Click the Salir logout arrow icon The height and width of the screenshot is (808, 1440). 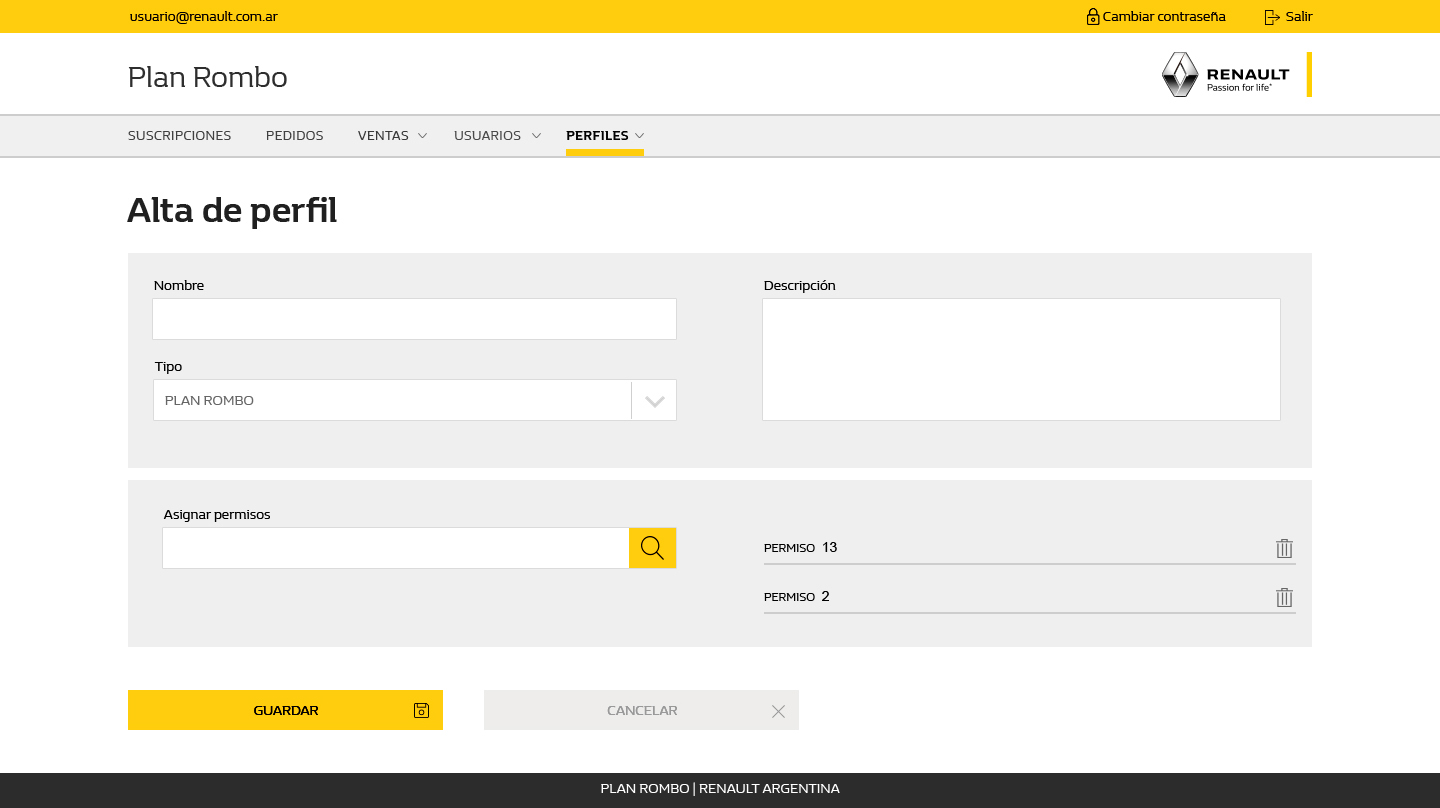pyautogui.click(x=1272, y=17)
